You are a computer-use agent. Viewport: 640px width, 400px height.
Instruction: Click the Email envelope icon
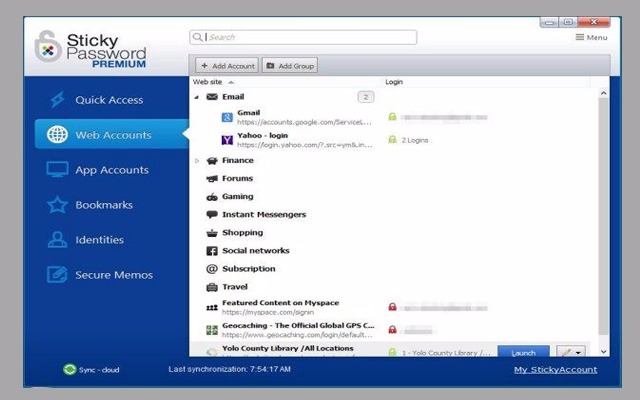(x=212, y=97)
